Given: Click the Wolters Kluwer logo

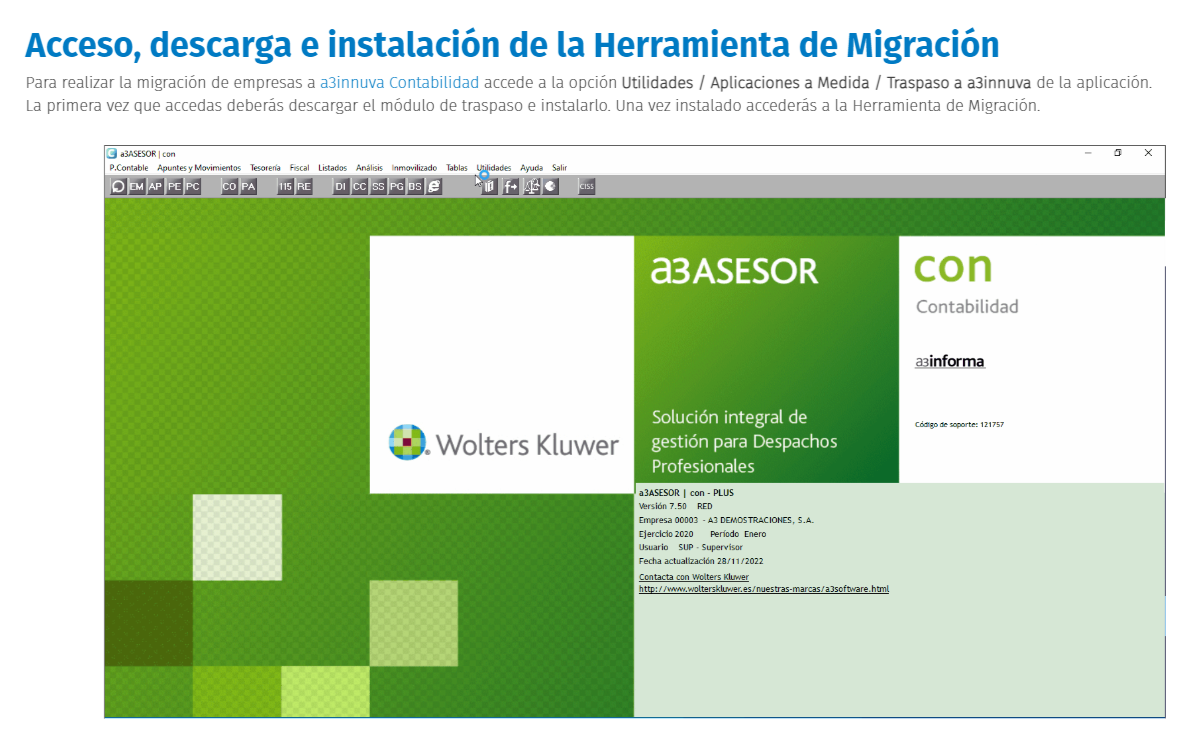Looking at the screenshot, I should [x=503, y=443].
